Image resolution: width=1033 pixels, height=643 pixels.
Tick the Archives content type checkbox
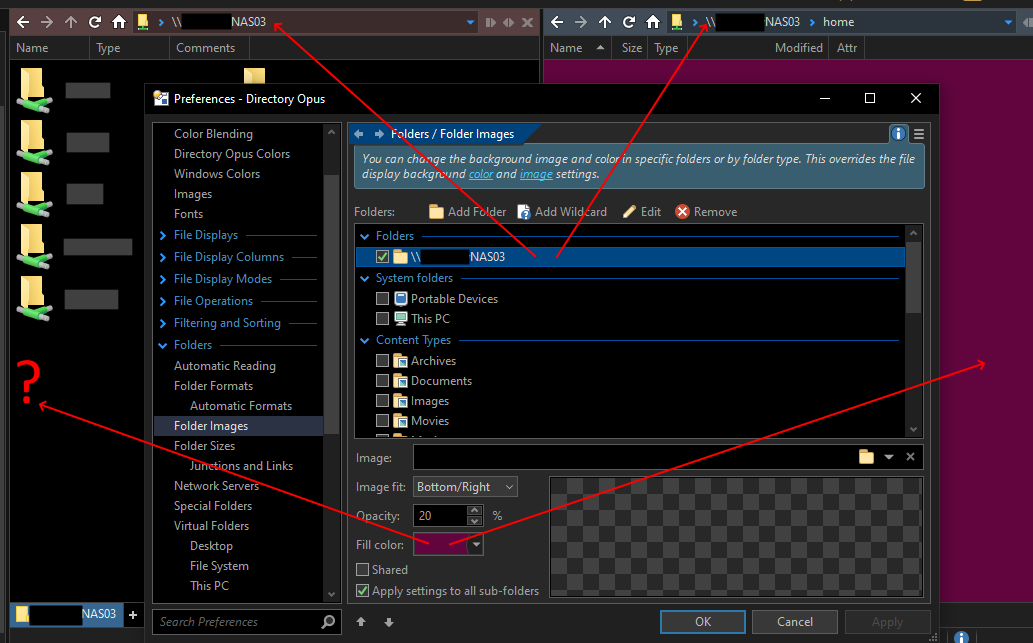pyautogui.click(x=382, y=360)
